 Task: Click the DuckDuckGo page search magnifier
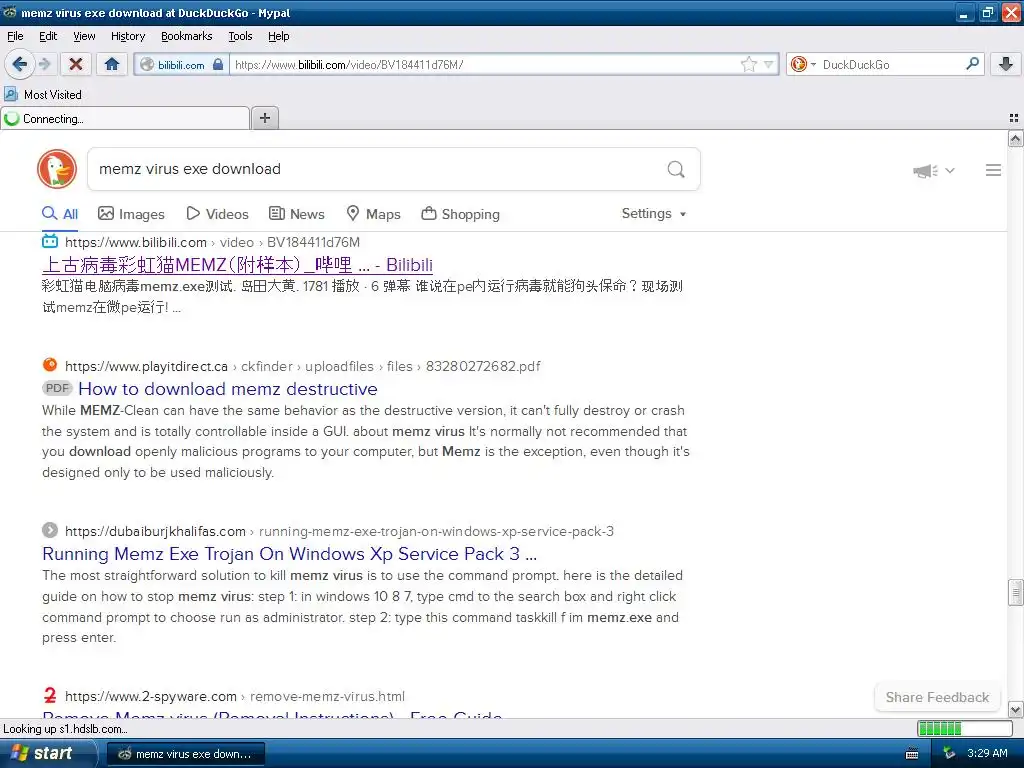click(676, 169)
